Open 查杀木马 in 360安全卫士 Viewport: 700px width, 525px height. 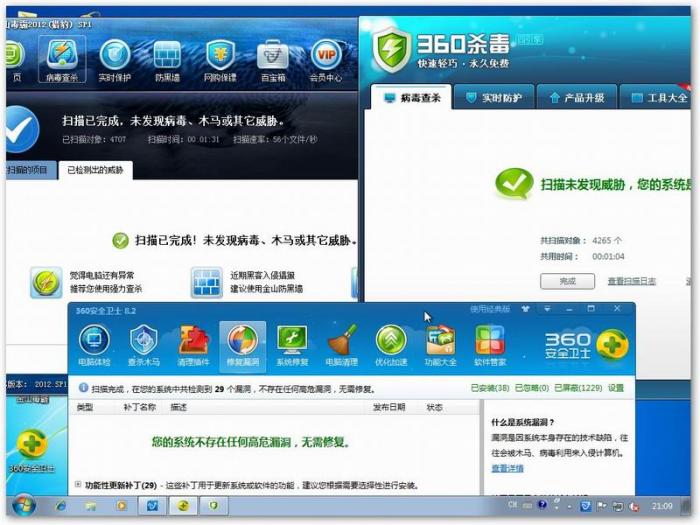click(x=144, y=346)
